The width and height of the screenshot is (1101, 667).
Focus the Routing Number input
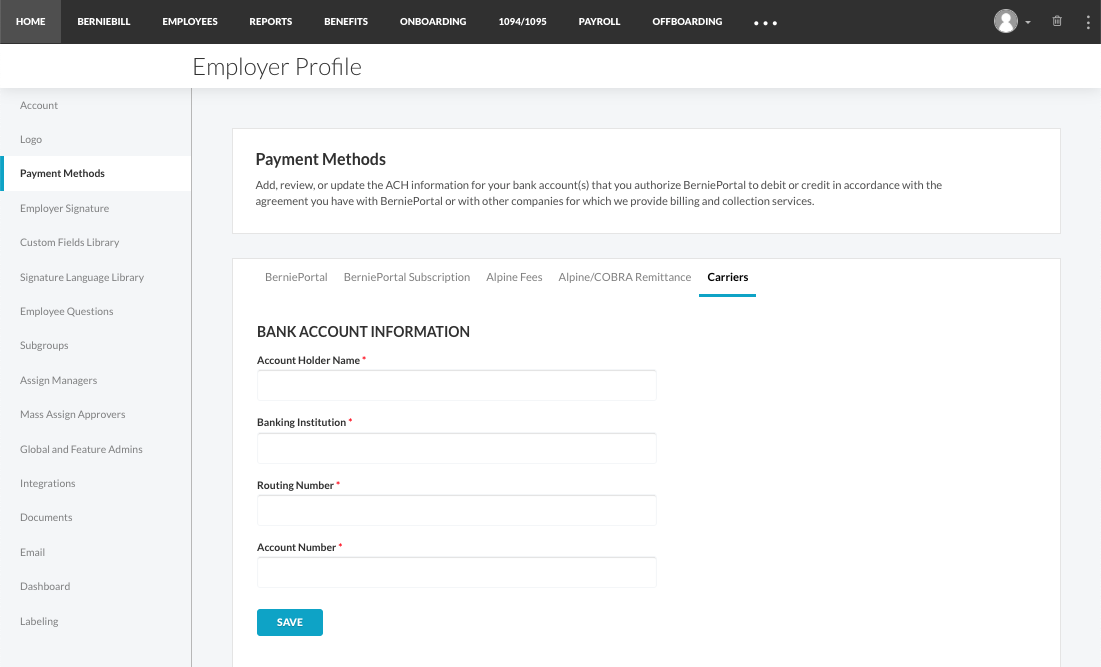point(456,510)
